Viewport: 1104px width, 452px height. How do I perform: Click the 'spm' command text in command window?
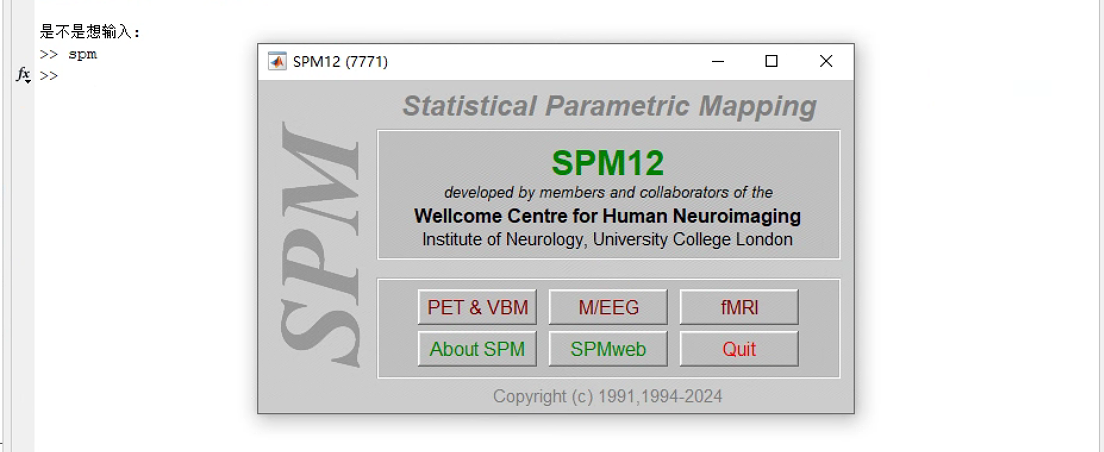[83, 54]
